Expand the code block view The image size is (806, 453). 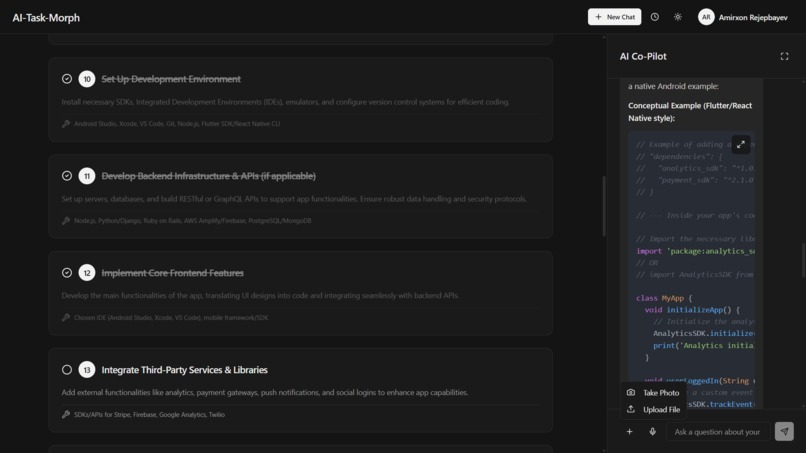click(x=741, y=144)
